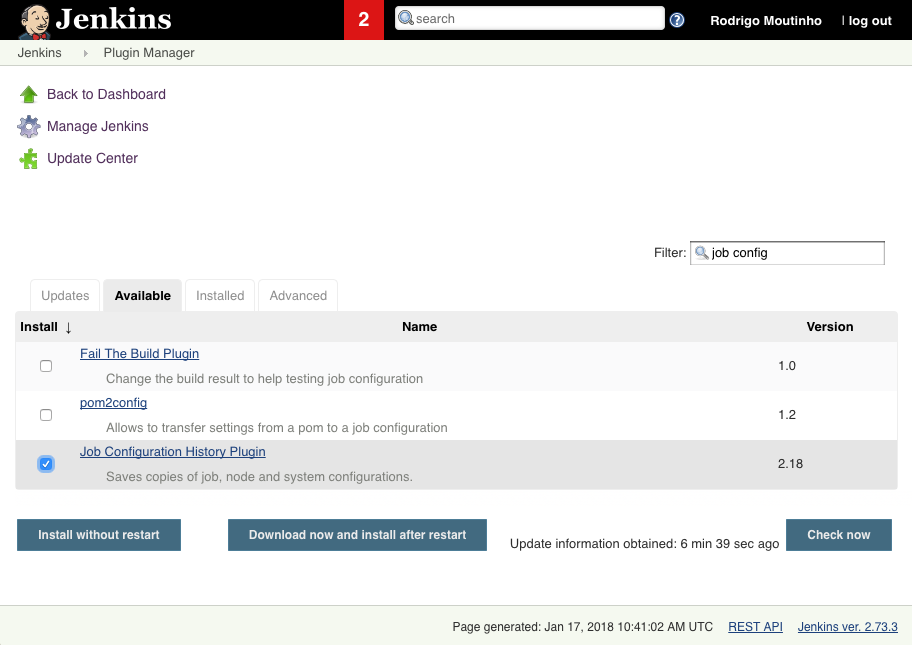Open the Installed tab
The width and height of the screenshot is (912, 645).
[x=220, y=296]
